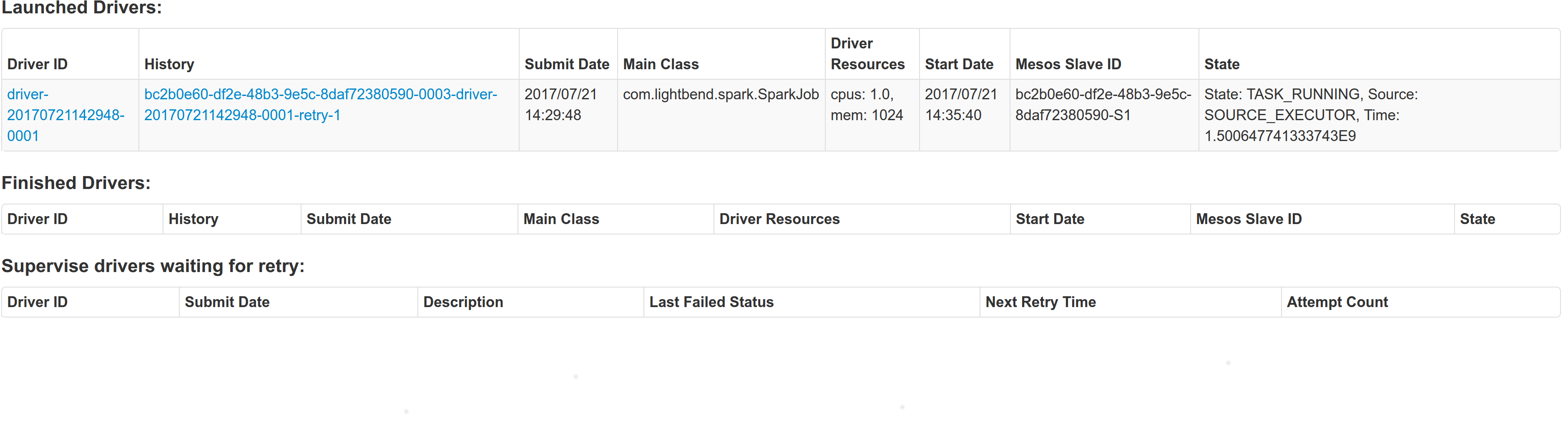Click the Launched Drivers 'State' header
Viewport: 1568px width, 421px height.
1221,64
